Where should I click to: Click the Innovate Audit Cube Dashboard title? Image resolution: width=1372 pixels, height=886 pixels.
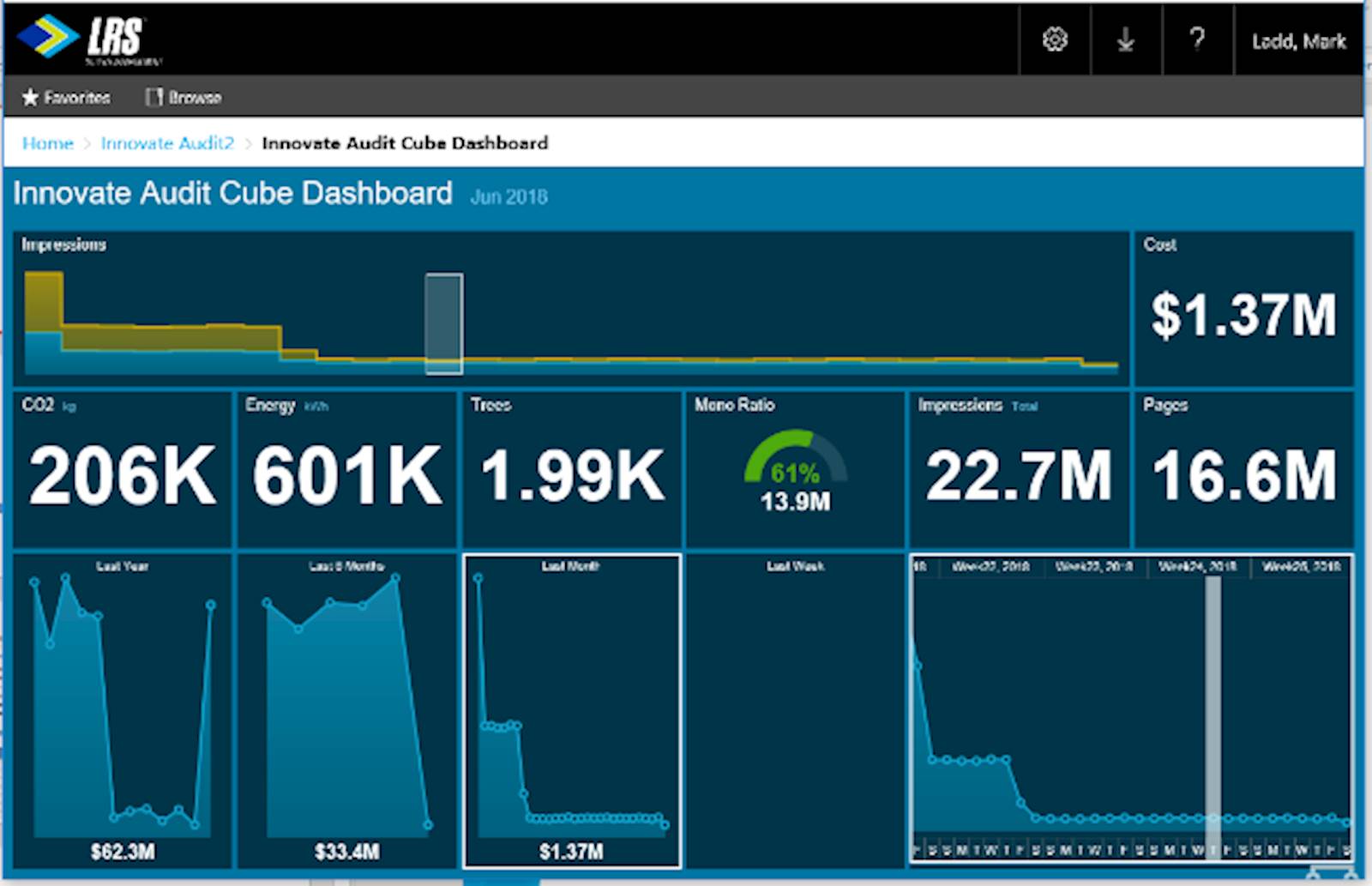pos(232,193)
